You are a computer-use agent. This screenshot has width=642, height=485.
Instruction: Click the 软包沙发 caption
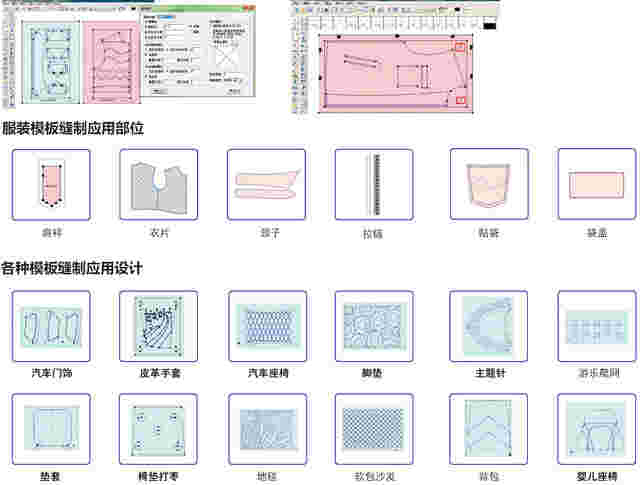pos(374,476)
